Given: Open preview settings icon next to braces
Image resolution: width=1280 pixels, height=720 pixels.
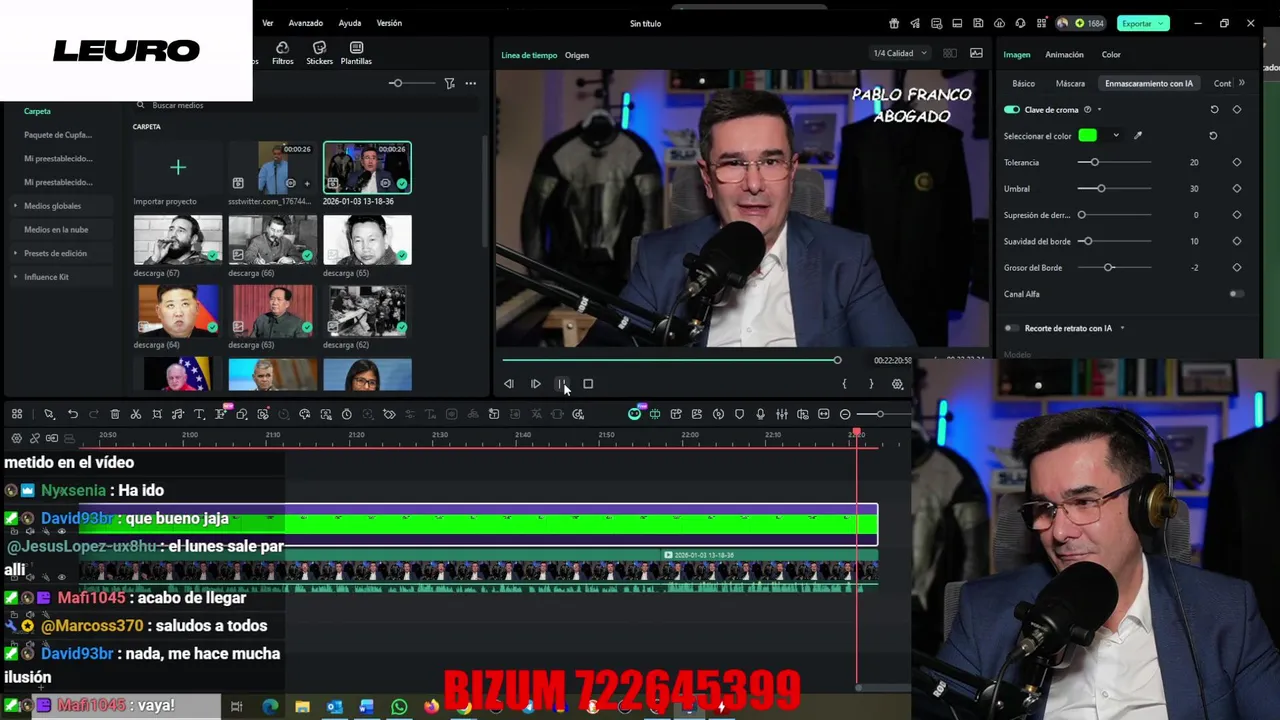Looking at the screenshot, I should pyautogui.click(x=897, y=384).
